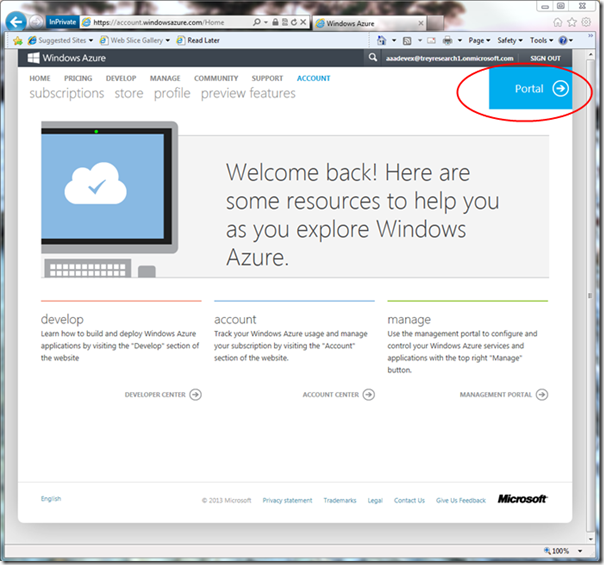This screenshot has width=604, height=565.
Task: Open the browser settings gear icon
Action: 586,22
